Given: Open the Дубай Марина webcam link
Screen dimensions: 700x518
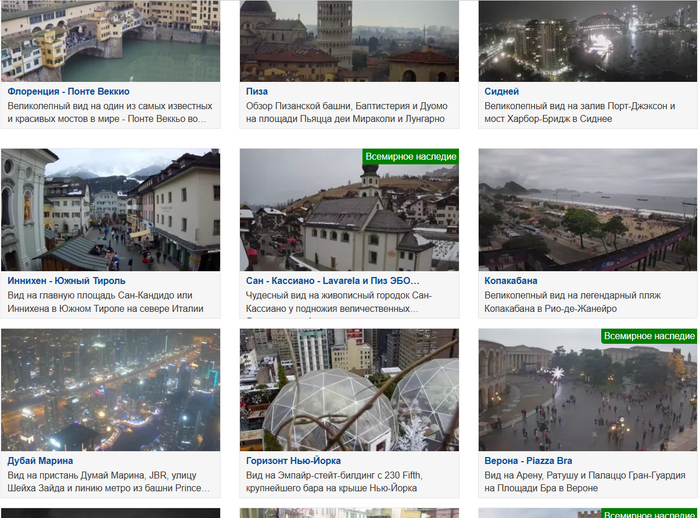Looking at the screenshot, I should click(x=40, y=461).
